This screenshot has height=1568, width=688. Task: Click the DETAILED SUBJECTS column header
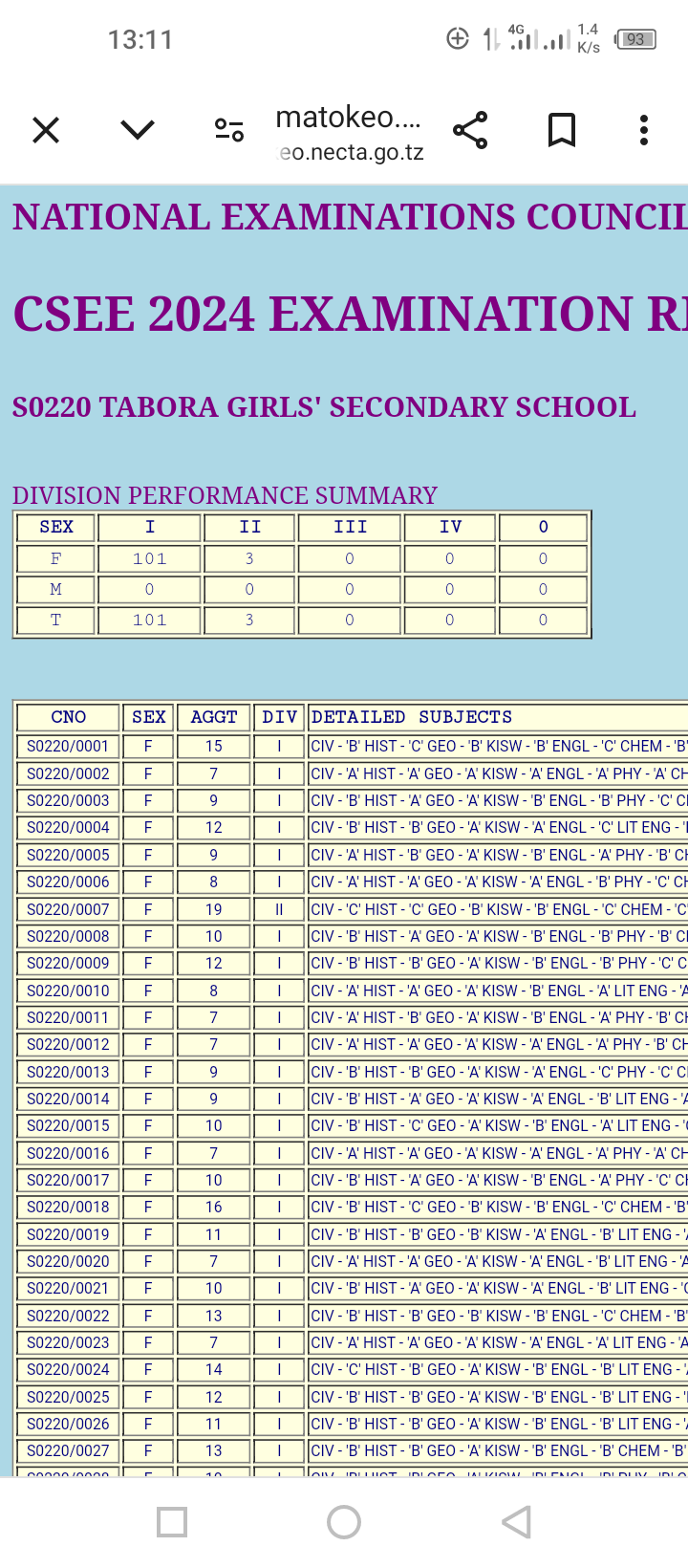click(x=499, y=717)
